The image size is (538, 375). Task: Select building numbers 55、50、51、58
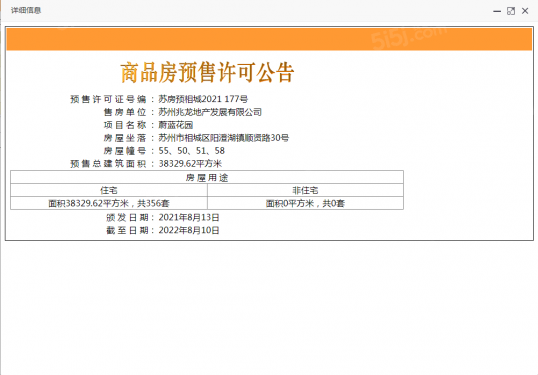tap(191, 151)
